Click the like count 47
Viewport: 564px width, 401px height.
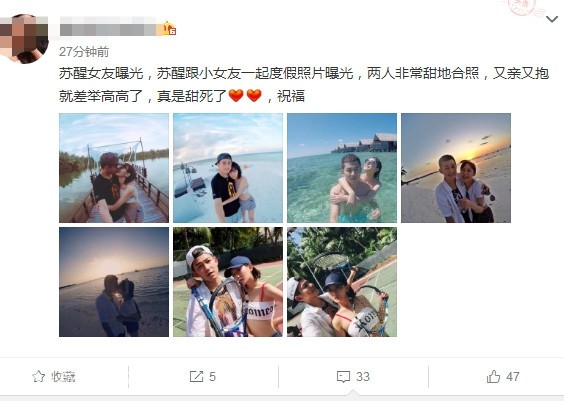513,377
